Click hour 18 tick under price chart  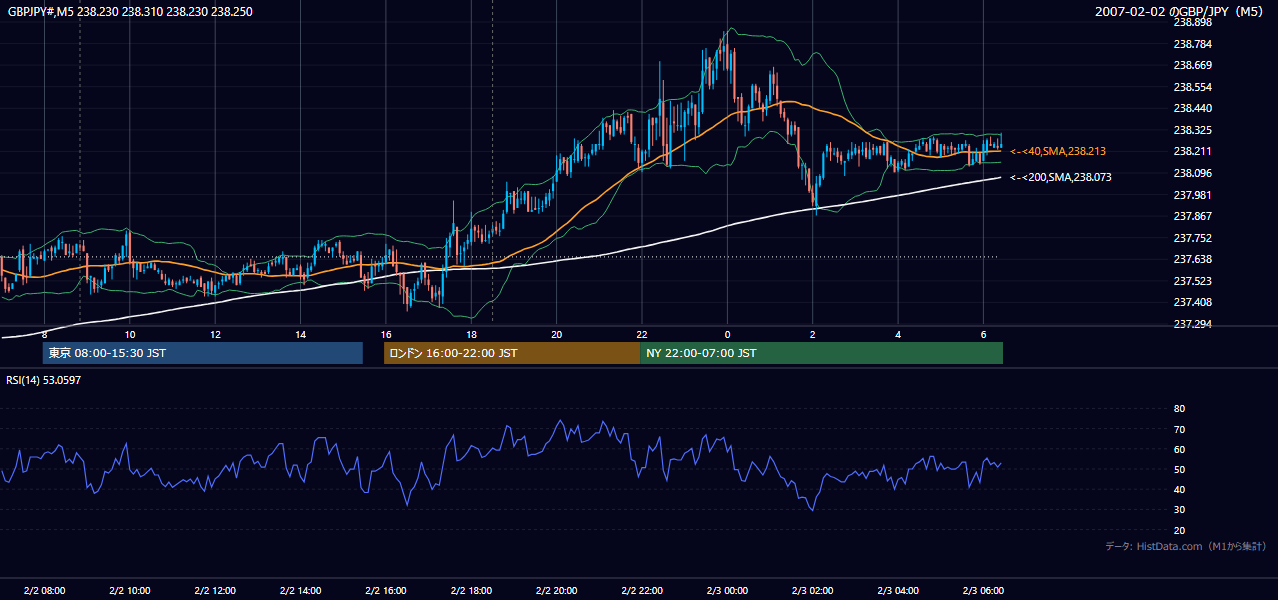tap(471, 334)
